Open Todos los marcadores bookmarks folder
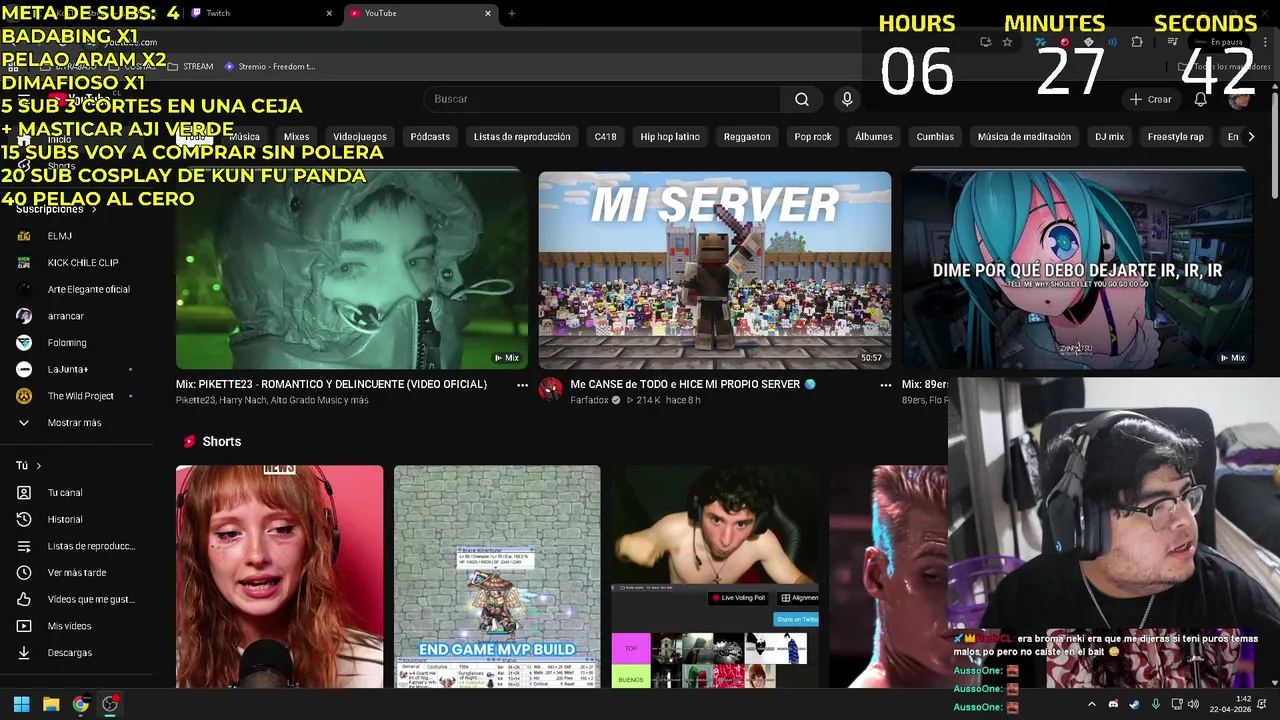 pyautogui.click(x=1225, y=67)
